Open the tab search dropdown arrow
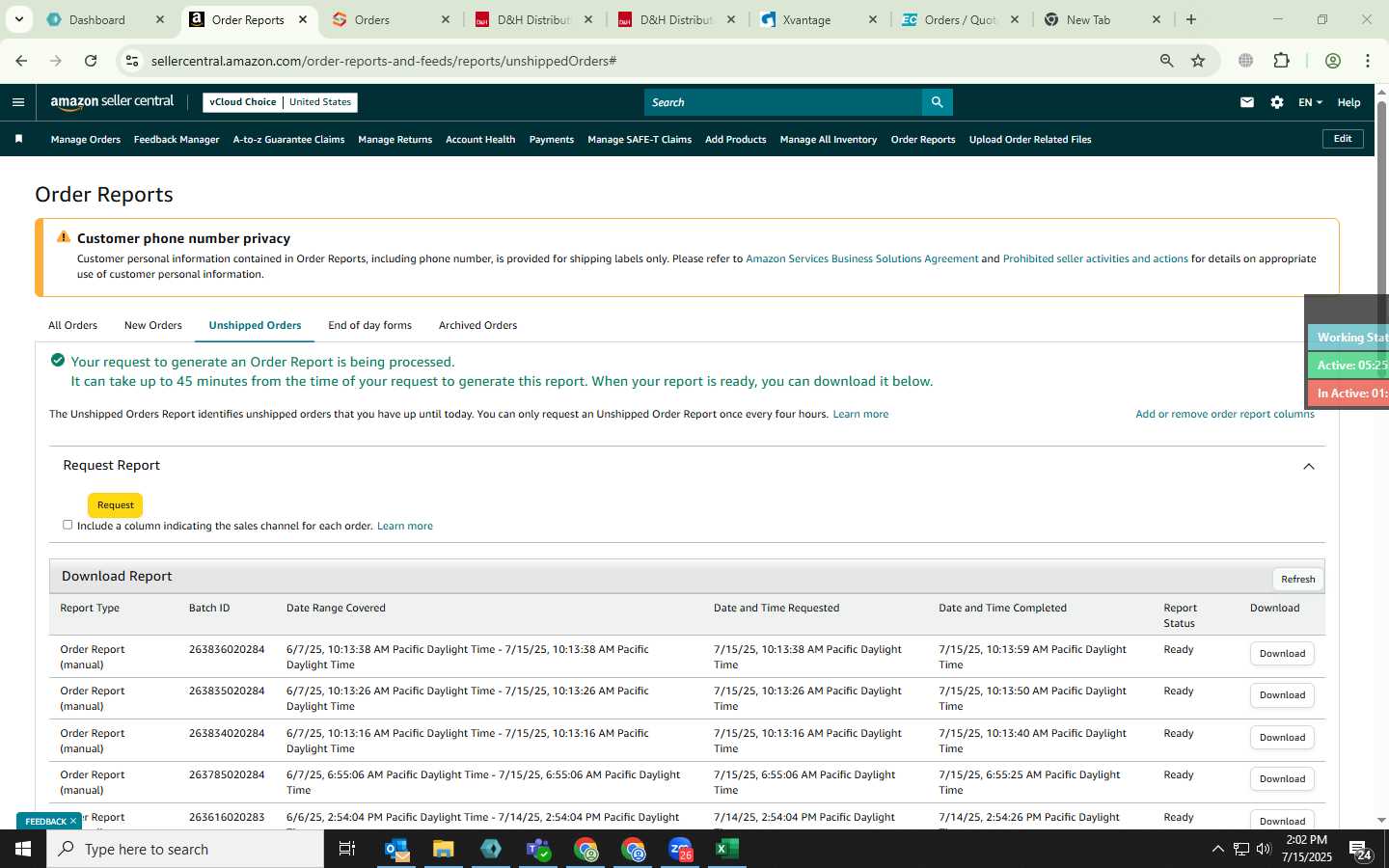The height and width of the screenshot is (868, 1389). point(18,19)
